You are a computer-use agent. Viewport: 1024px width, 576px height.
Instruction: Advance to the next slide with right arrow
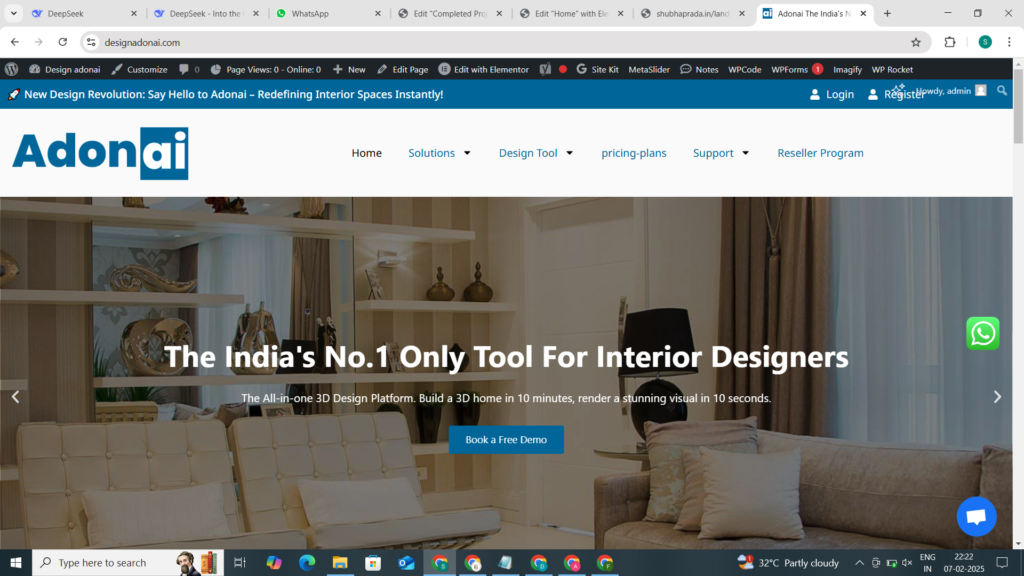(x=997, y=396)
